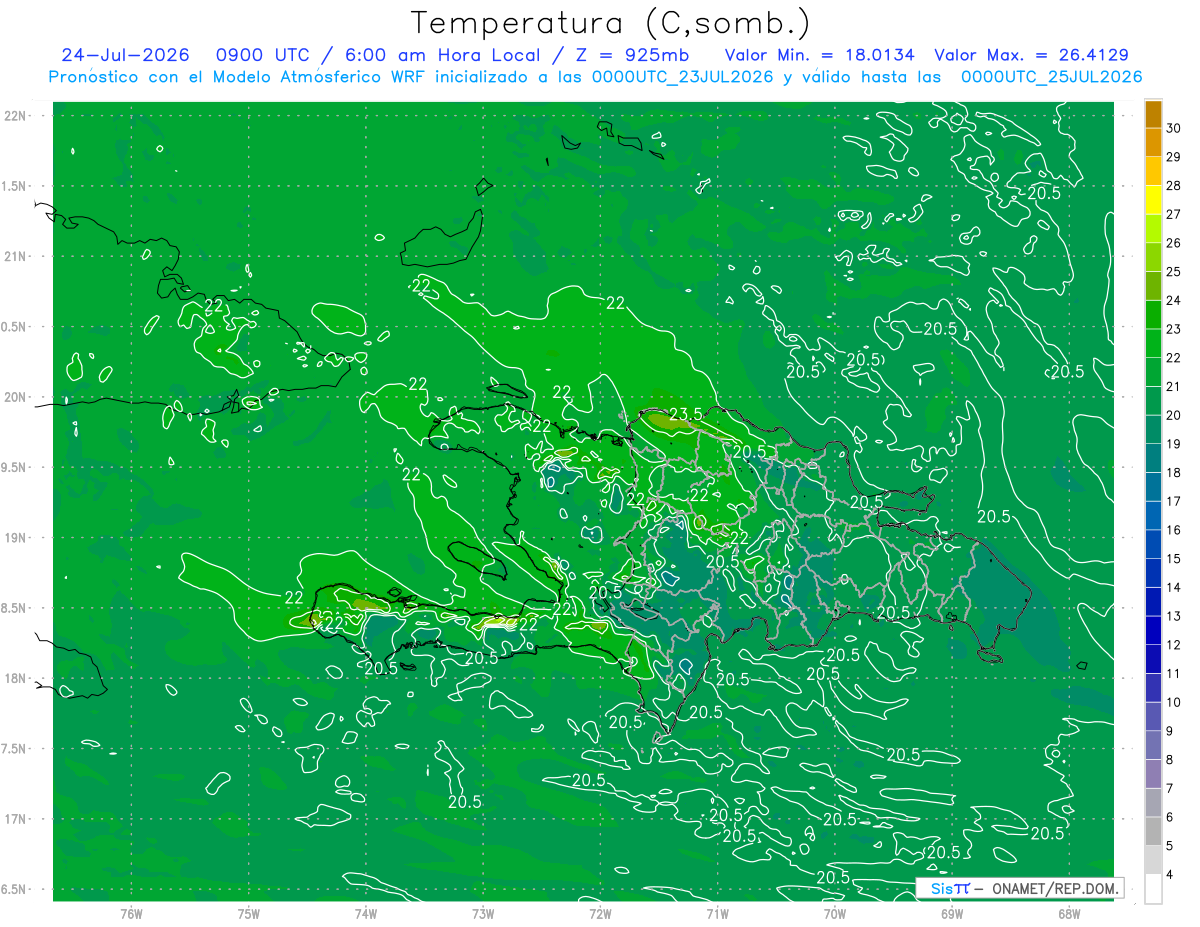1200x927 pixels.
Task: Click the '21N' latitude axis label
Action: (17, 256)
